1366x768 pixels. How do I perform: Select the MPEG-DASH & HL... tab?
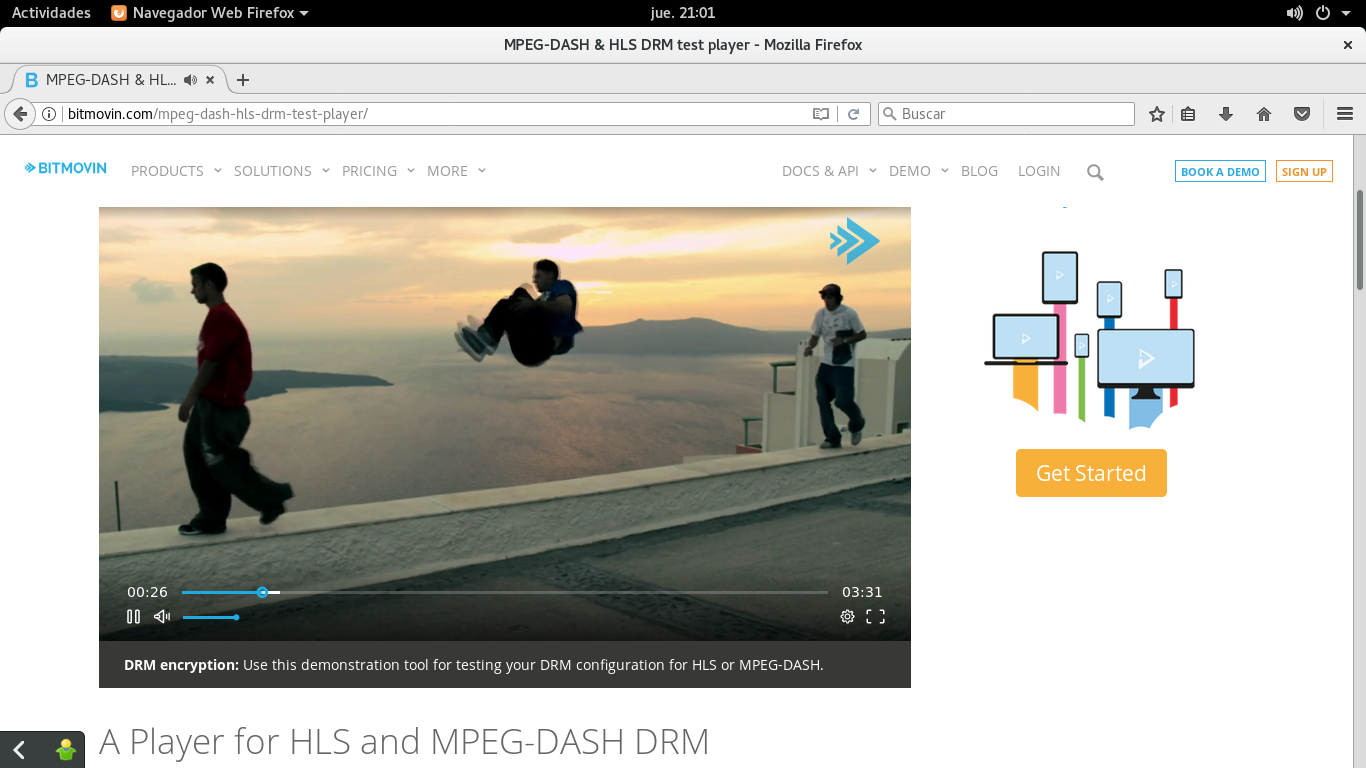pos(118,80)
